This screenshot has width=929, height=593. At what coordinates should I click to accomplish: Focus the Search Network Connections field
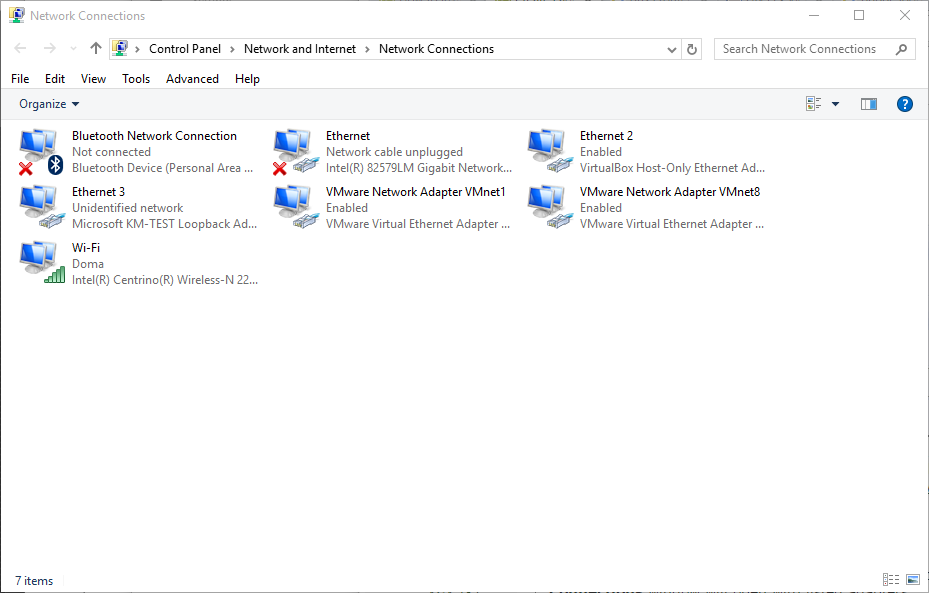815,49
